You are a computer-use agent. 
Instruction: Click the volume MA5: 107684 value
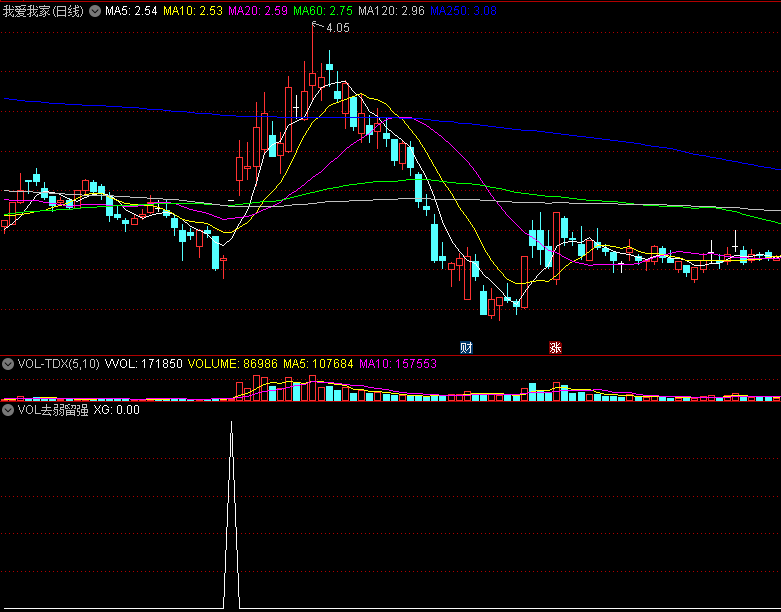318,364
